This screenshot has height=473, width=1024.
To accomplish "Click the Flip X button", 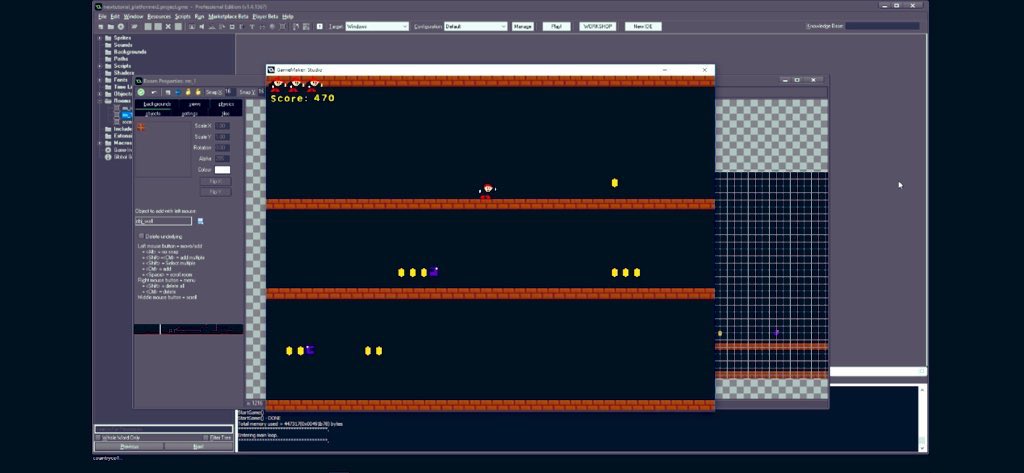I will (x=215, y=181).
